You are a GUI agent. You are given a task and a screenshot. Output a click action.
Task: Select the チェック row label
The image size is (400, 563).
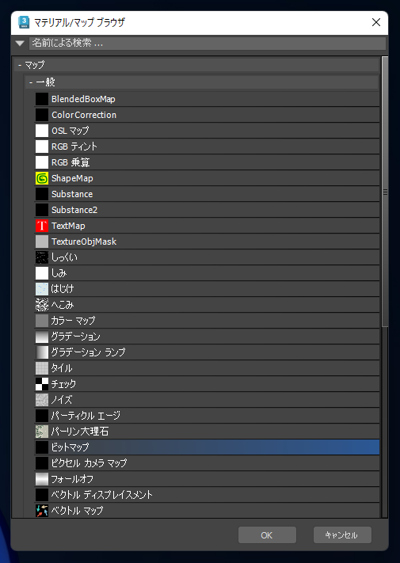(x=64, y=384)
